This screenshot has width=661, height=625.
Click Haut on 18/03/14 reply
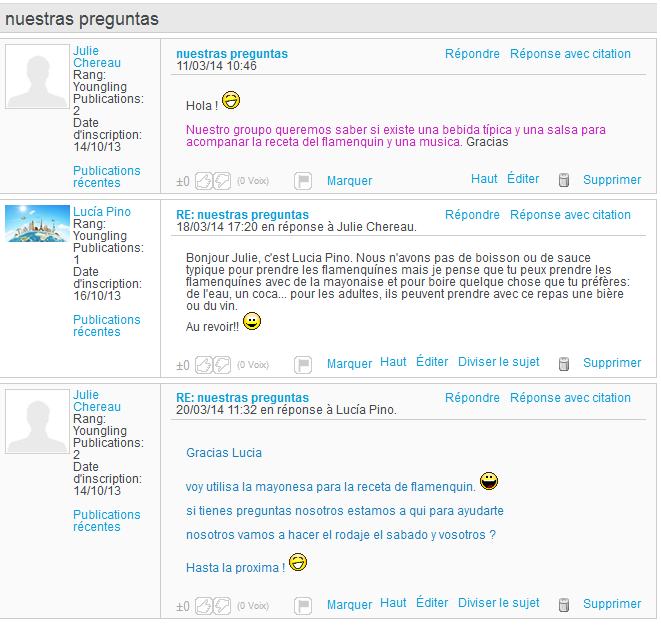point(393,362)
